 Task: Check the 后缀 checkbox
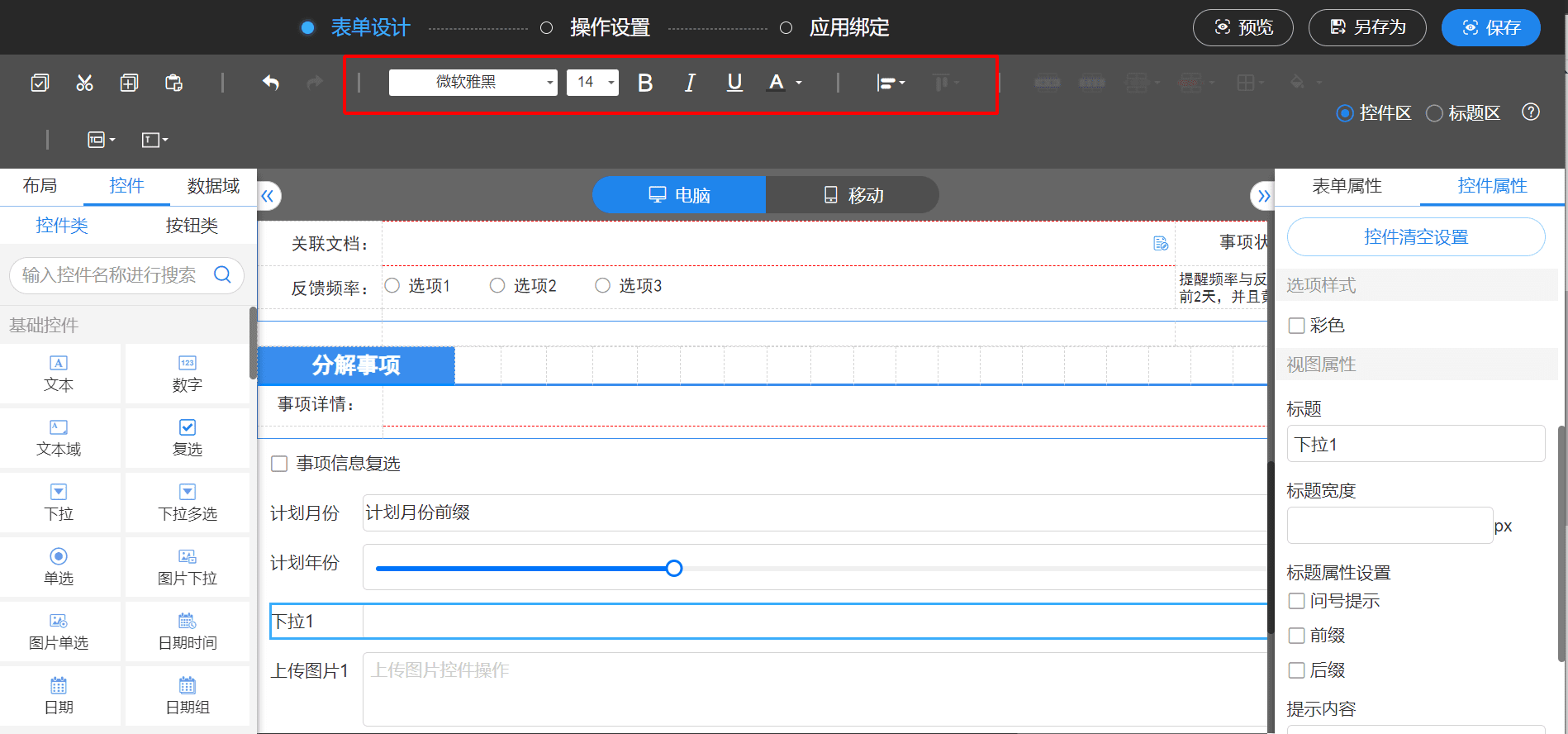click(1297, 670)
